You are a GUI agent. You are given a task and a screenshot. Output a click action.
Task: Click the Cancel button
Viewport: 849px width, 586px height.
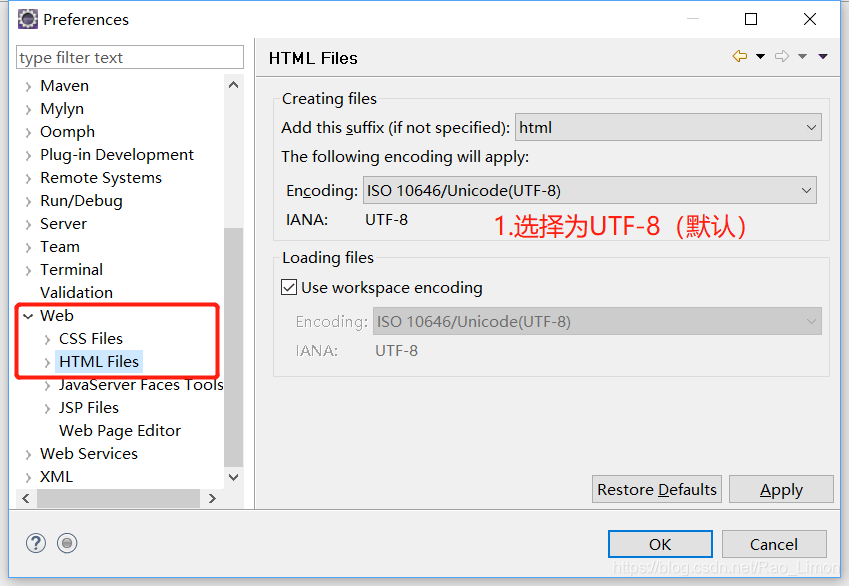coord(774,544)
